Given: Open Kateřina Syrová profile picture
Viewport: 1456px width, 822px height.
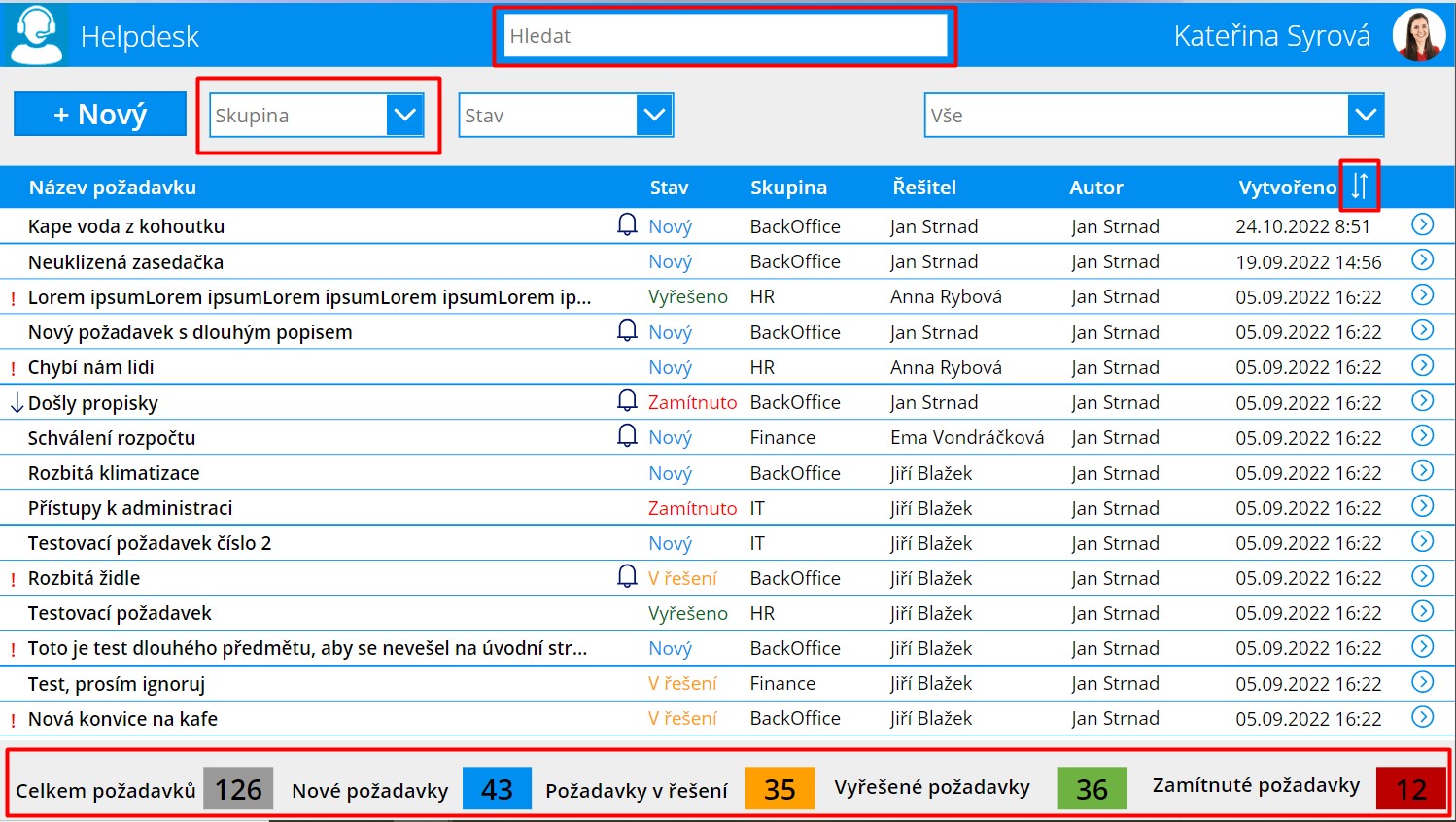Looking at the screenshot, I should pyautogui.click(x=1418, y=36).
